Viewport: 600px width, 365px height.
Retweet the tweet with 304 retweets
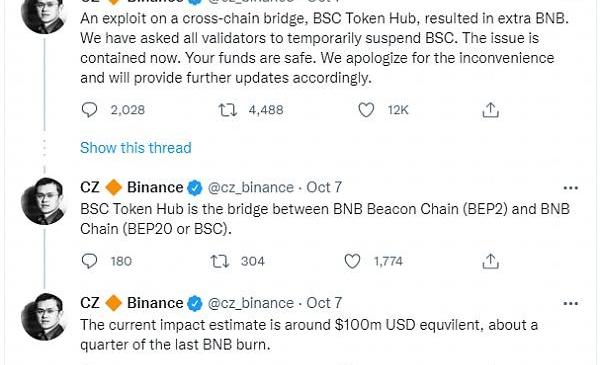point(220,261)
